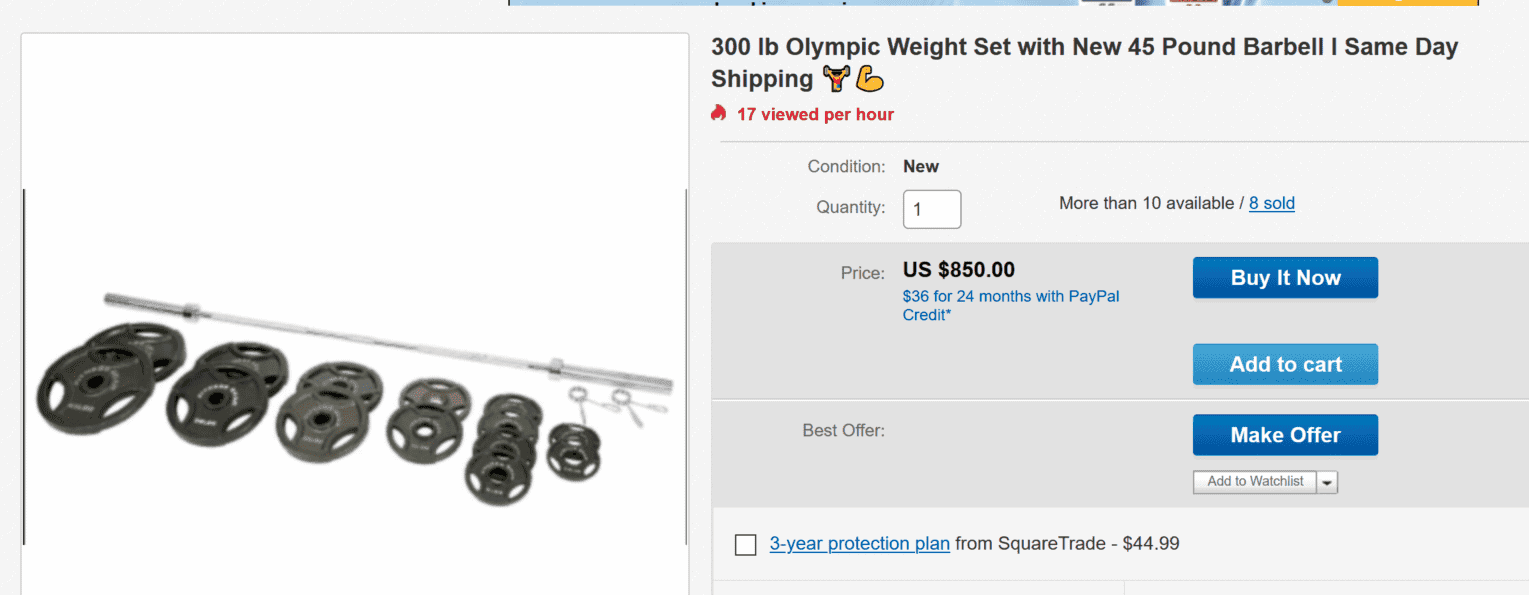This screenshot has width=1529, height=595.
Task: Click the flexed bicep emoji in the title
Action: 870,79
